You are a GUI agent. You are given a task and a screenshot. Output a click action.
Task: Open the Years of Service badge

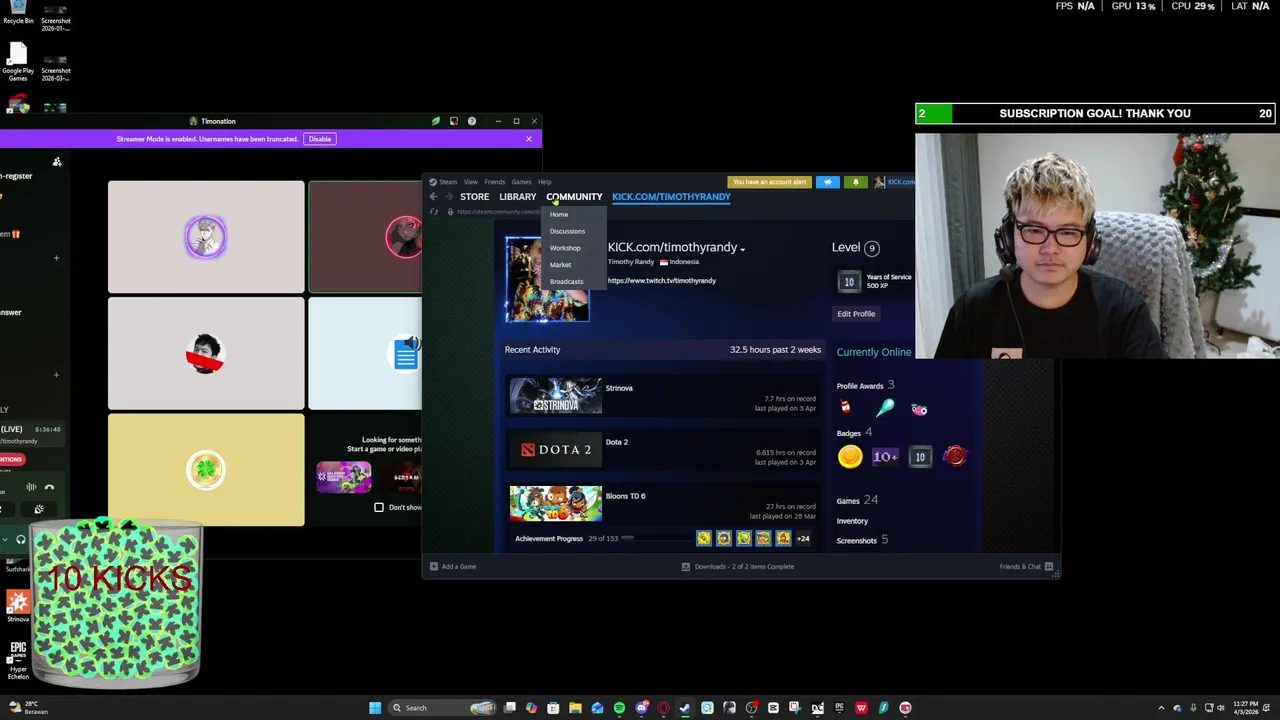coord(849,282)
